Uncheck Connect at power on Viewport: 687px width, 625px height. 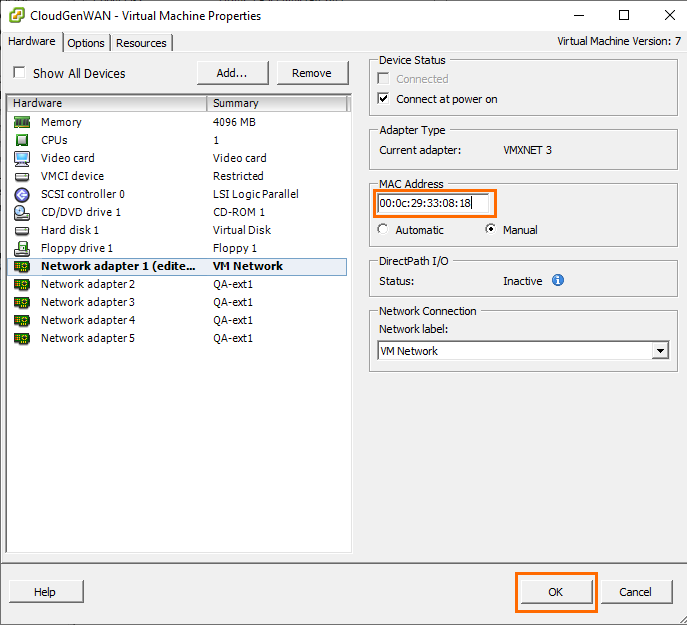coord(384,99)
